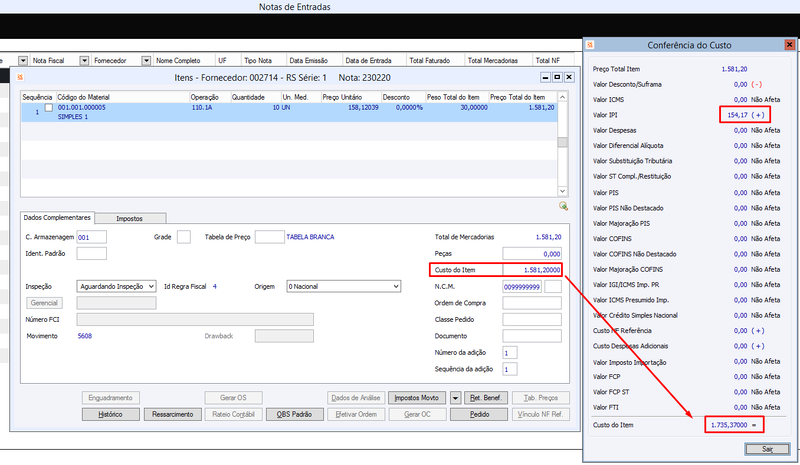Click the Histórico button

pyautogui.click(x=111, y=414)
